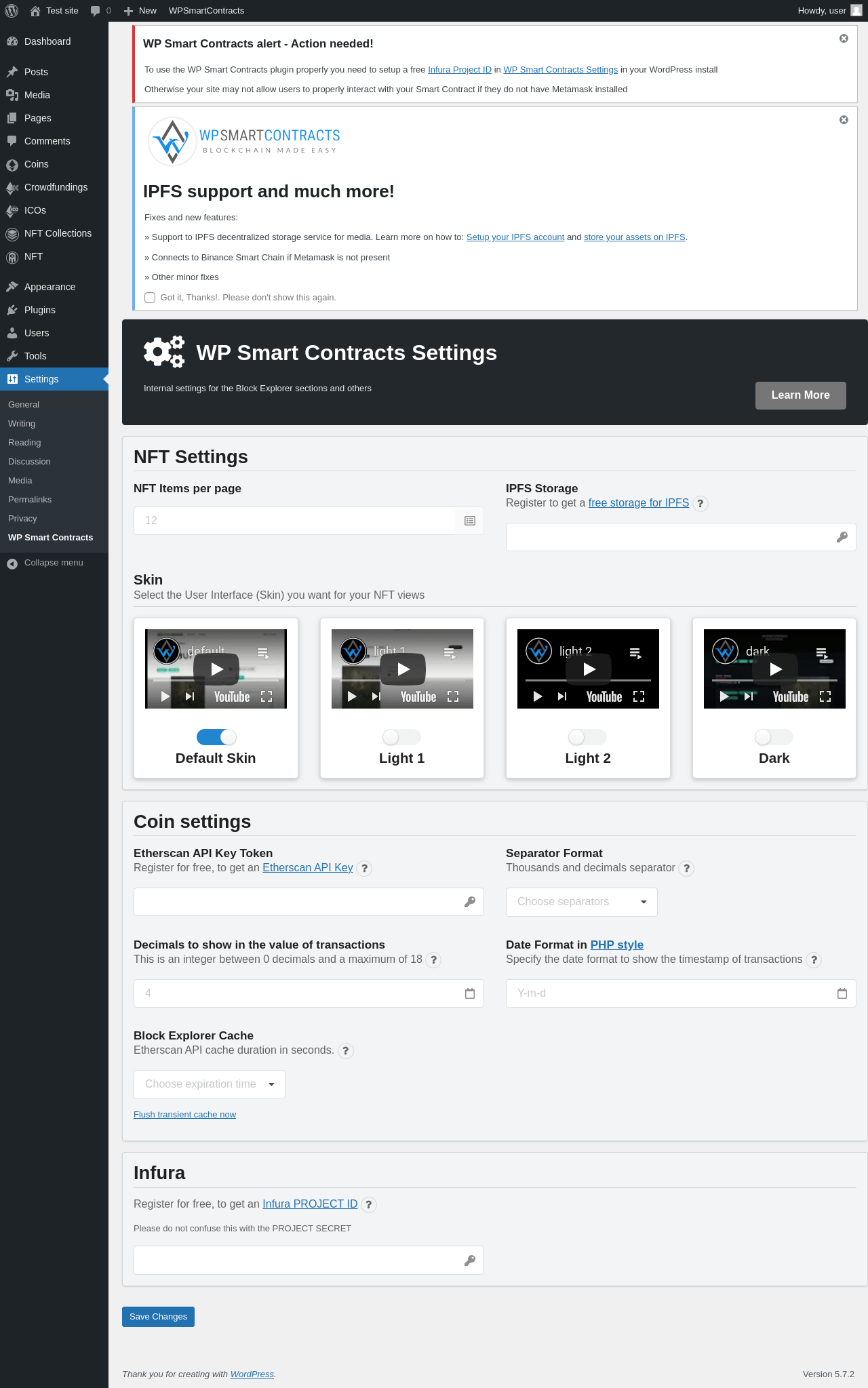Click help icon beside free storage for IPFS

pyautogui.click(x=701, y=504)
